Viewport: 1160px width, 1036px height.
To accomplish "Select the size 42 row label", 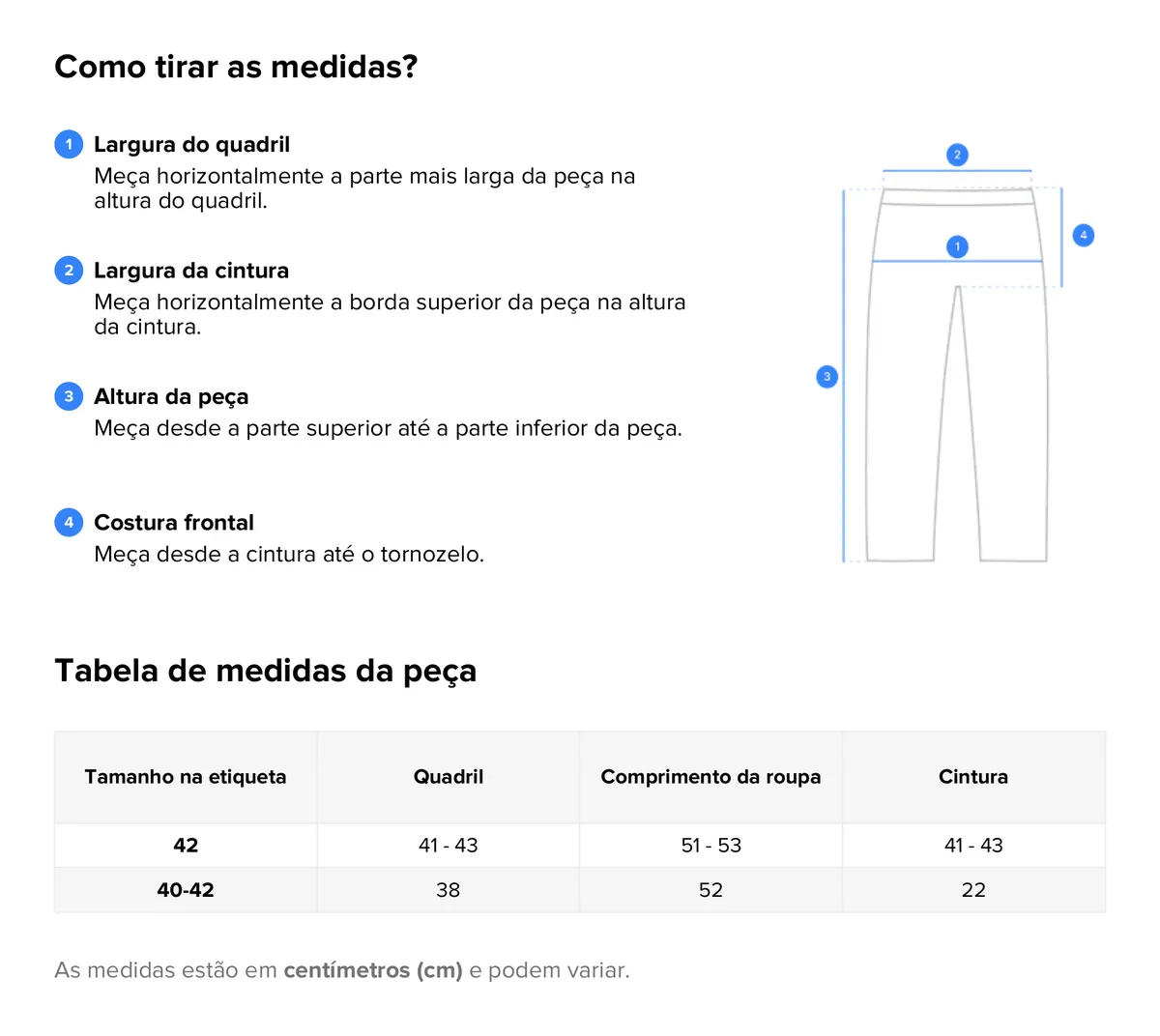I will point(186,846).
